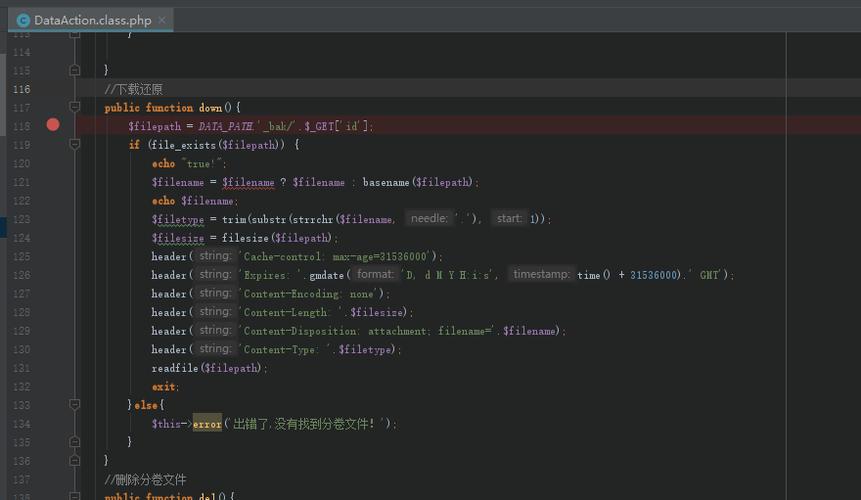Select the DataAction.class.php editor tab
Viewport: 861px width, 500px height.
91,20
